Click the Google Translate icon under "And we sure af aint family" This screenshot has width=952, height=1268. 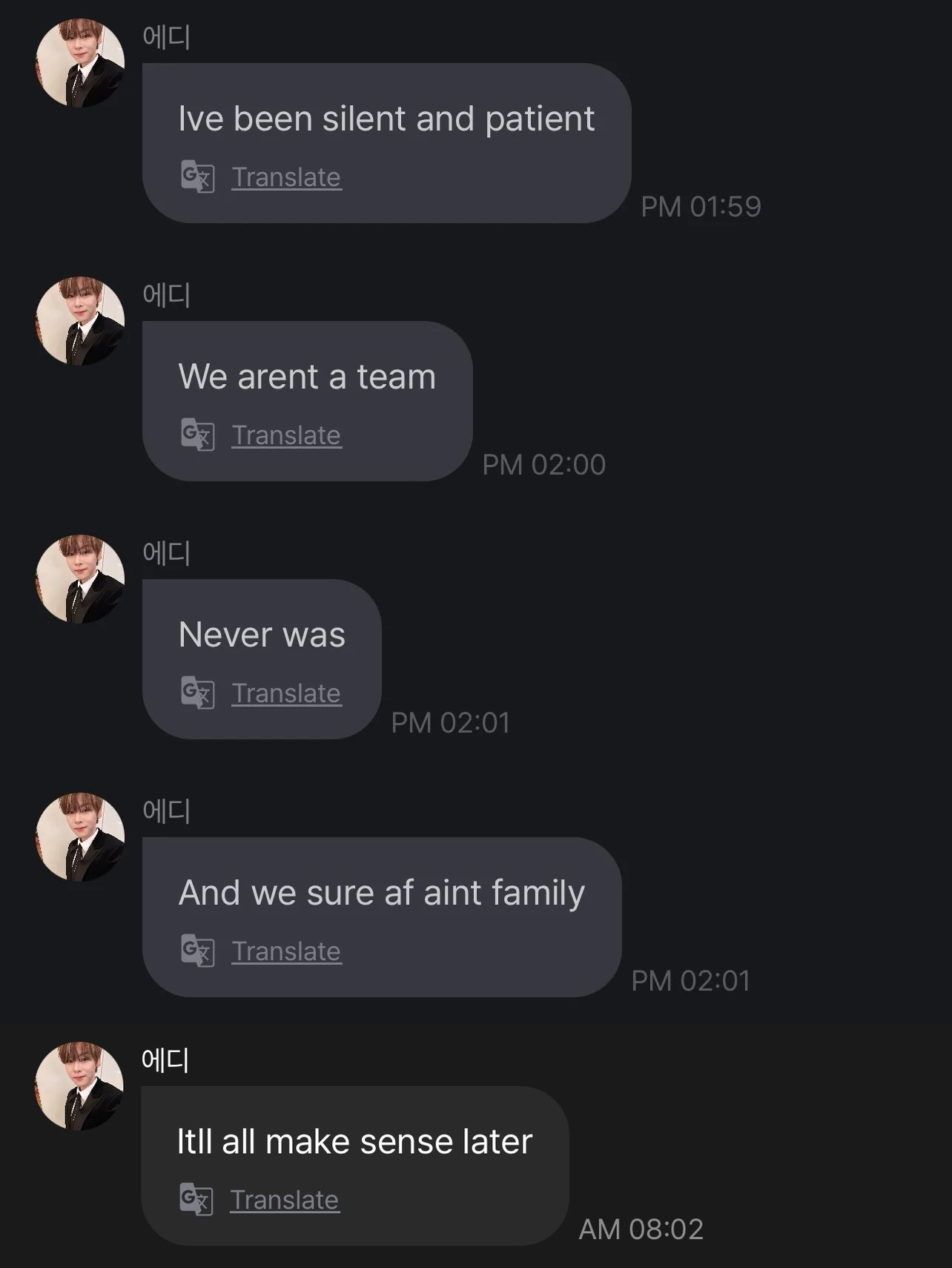tap(197, 951)
